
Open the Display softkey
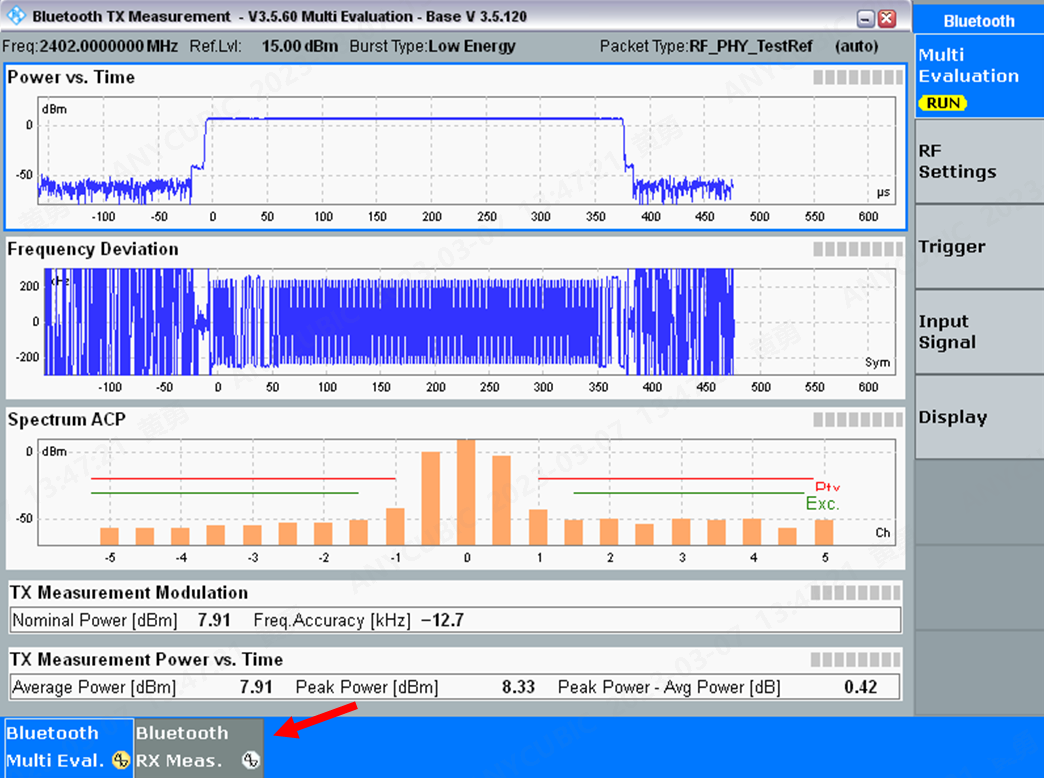[978, 417]
